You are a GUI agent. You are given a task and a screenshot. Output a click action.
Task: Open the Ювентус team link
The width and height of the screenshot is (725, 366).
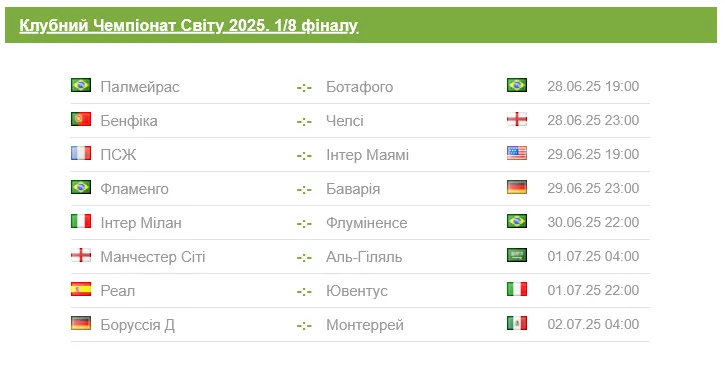[357, 291]
